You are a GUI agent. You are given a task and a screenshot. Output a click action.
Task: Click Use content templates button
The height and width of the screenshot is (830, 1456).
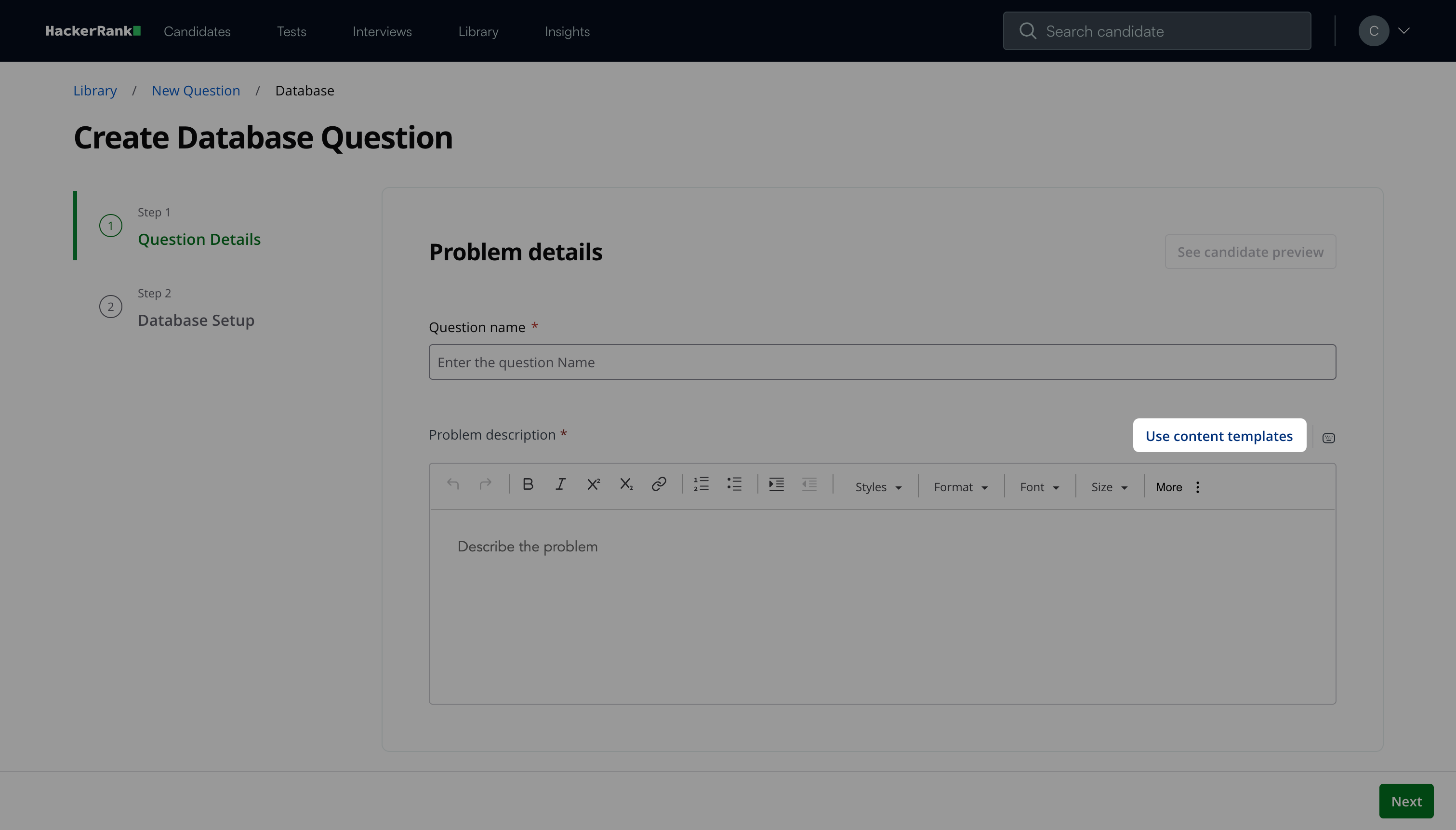pos(1219,436)
